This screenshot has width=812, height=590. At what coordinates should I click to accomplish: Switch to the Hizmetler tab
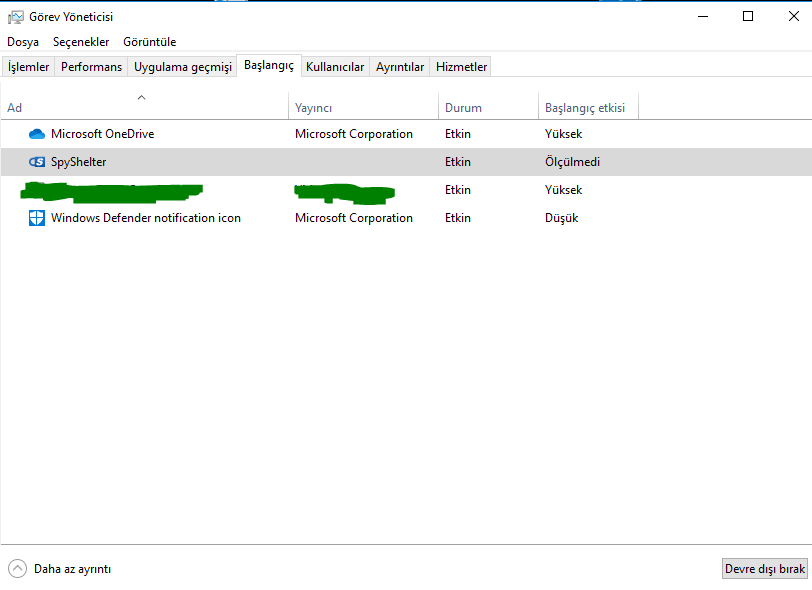pos(461,67)
